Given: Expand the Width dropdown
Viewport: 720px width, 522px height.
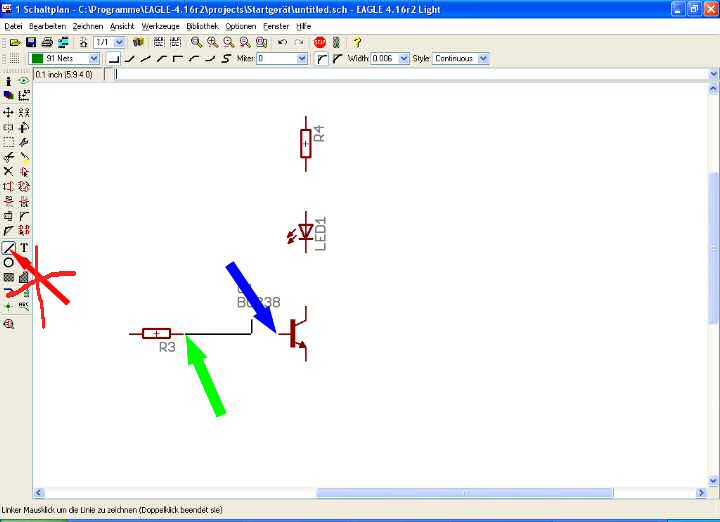Looking at the screenshot, I should coord(404,59).
